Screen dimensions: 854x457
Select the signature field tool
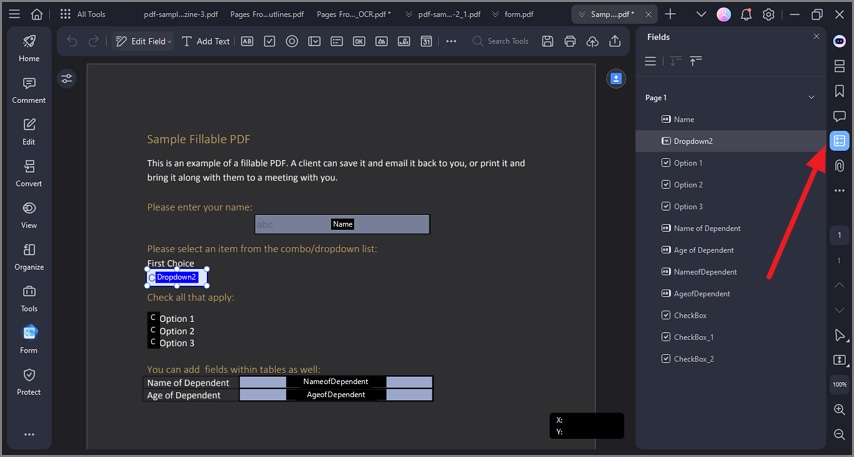click(x=404, y=41)
